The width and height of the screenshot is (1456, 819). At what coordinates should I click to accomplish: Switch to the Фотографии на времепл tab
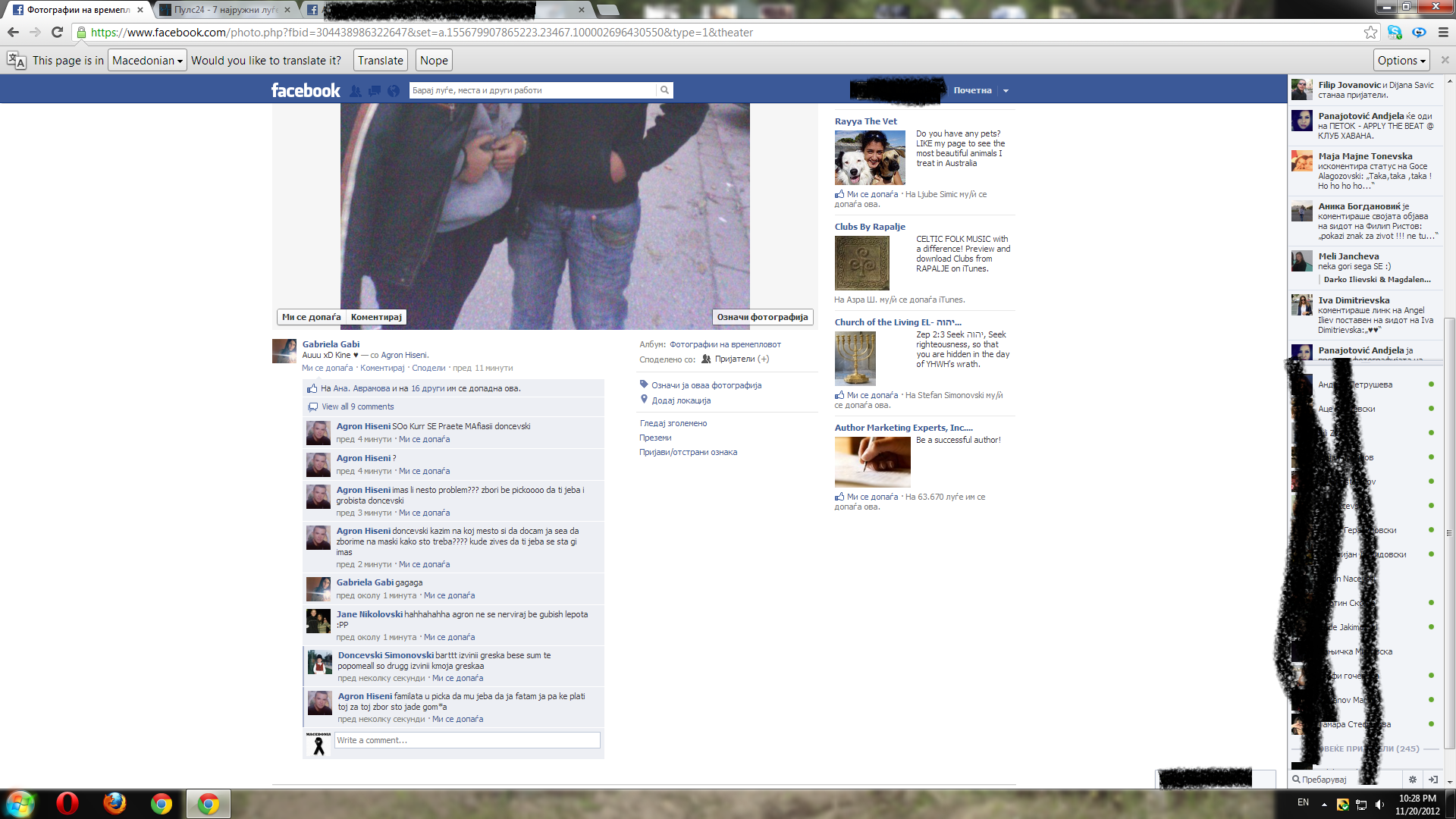pyautogui.click(x=78, y=10)
